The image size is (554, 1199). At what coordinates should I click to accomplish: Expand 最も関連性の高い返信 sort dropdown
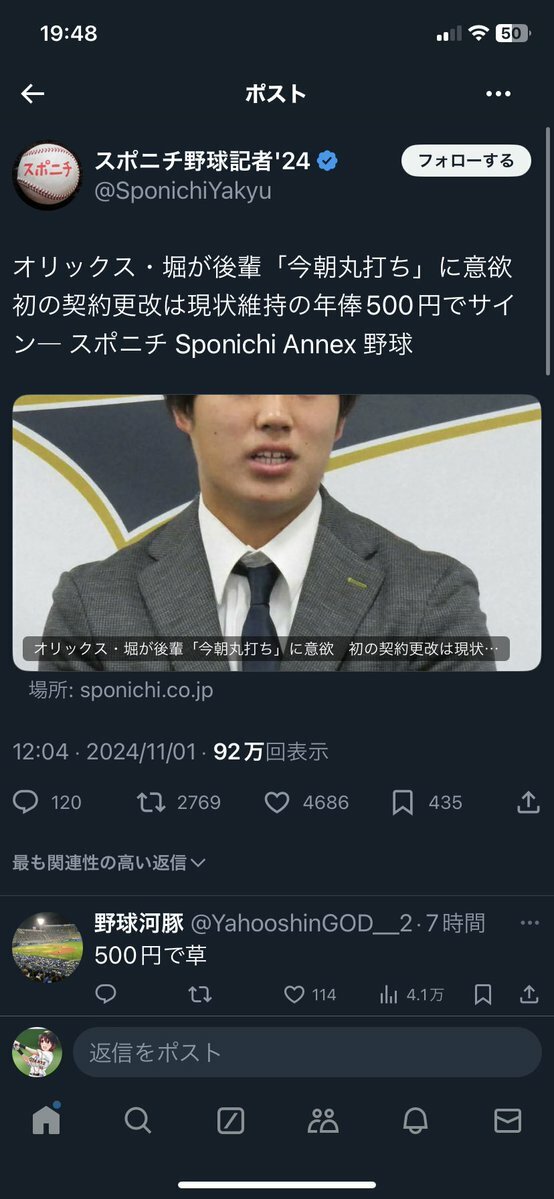coord(109,863)
